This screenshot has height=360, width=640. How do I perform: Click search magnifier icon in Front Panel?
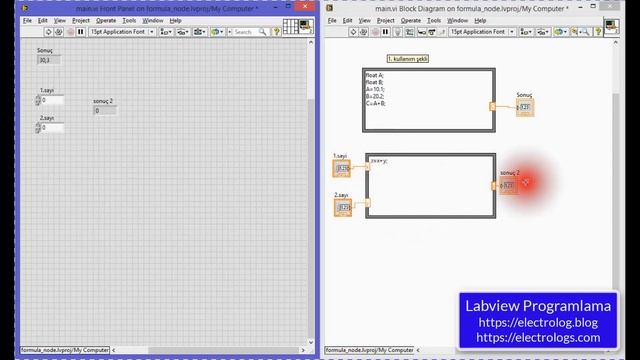[x=262, y=32]
